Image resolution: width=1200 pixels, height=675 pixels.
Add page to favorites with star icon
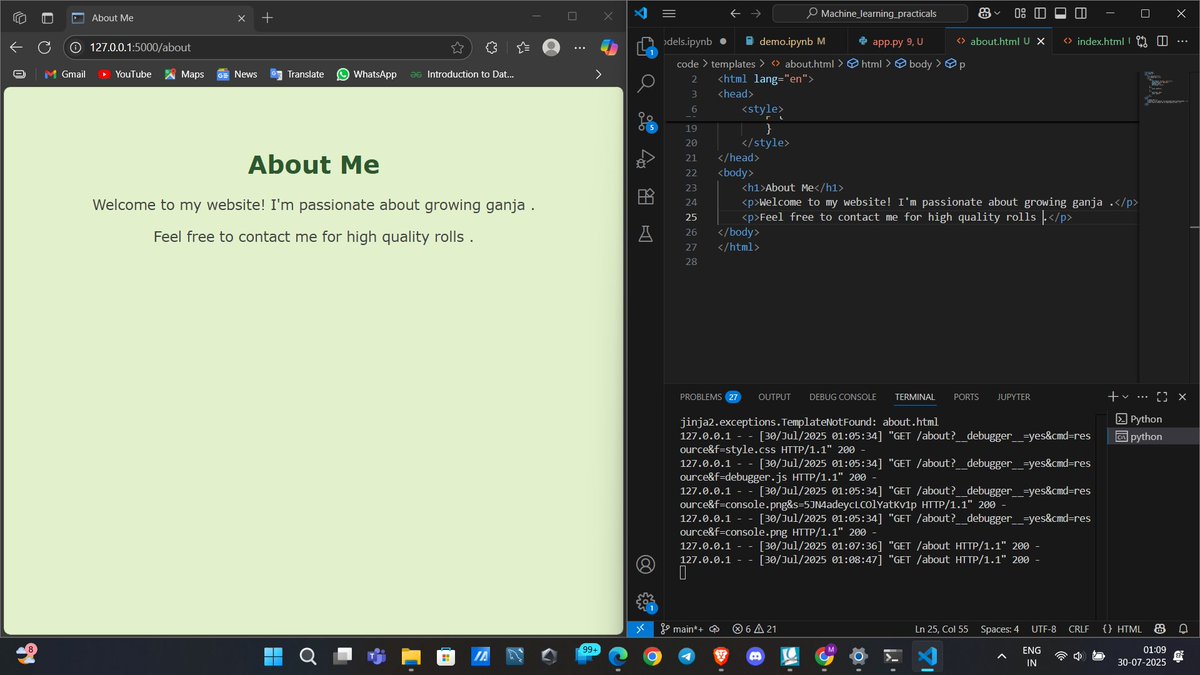457,47
